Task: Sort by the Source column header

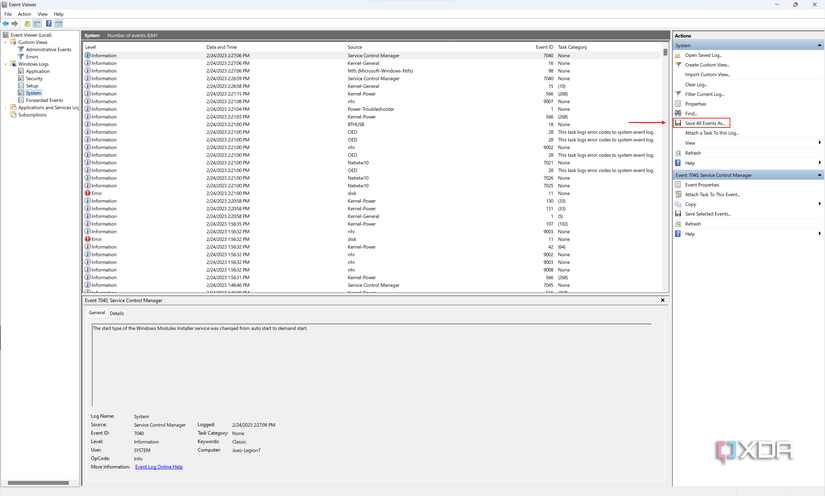Action: click(398, 47)
